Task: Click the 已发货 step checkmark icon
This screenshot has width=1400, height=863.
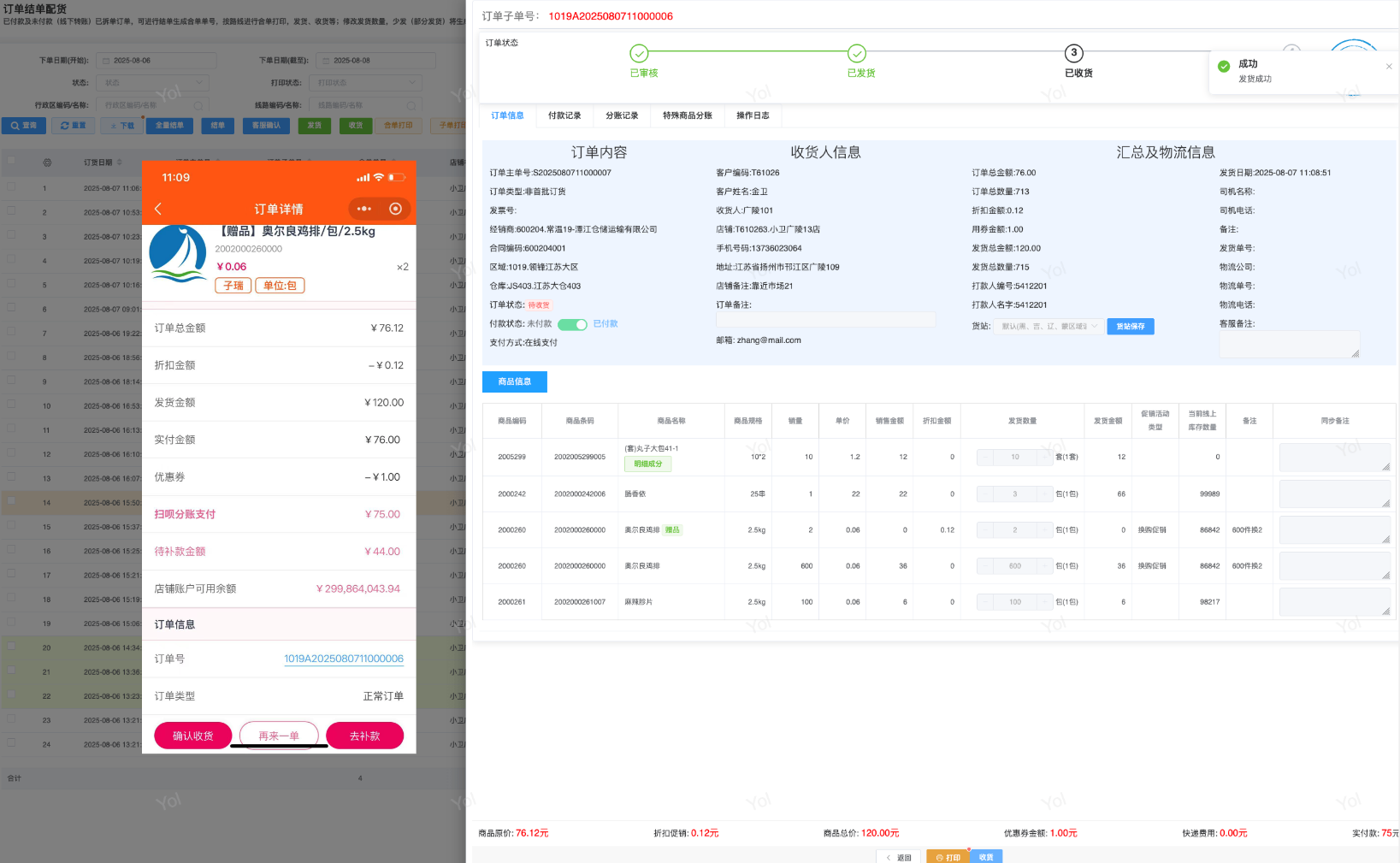Action: click(857, 53)
